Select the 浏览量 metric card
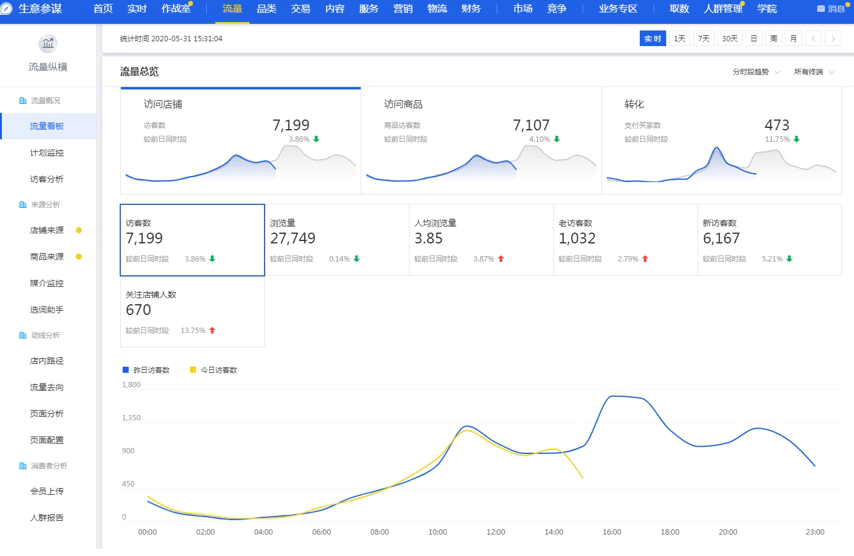This screenshot has width=854, height=556. 337,240
